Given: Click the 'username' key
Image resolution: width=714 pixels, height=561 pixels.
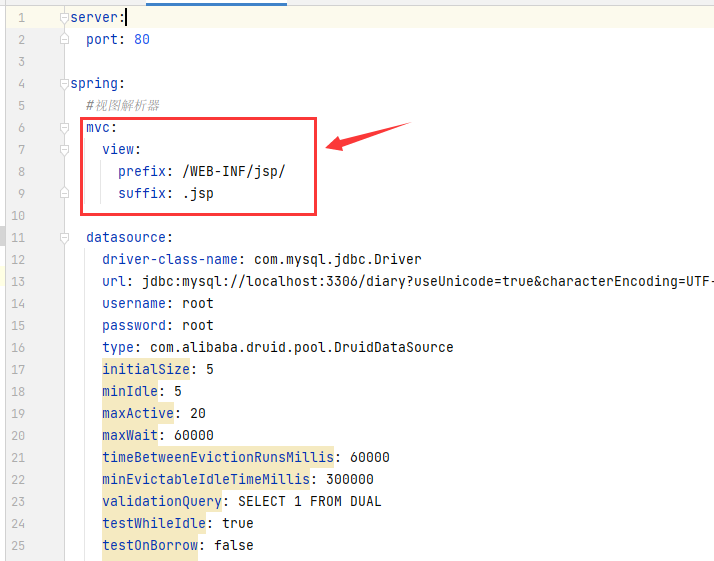Looking at the screenshot, I should (134, 303).
